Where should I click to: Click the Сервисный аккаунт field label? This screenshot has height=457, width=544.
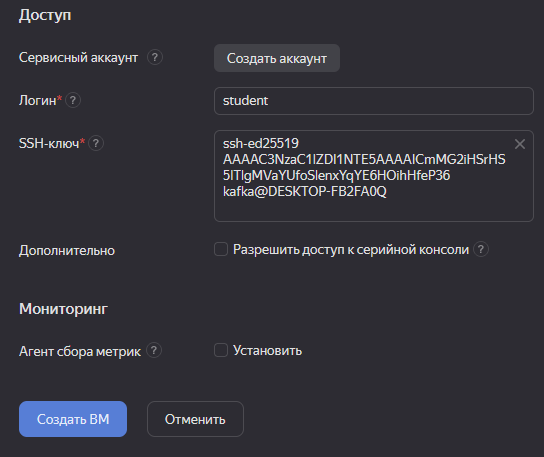[x=78, y=58]
